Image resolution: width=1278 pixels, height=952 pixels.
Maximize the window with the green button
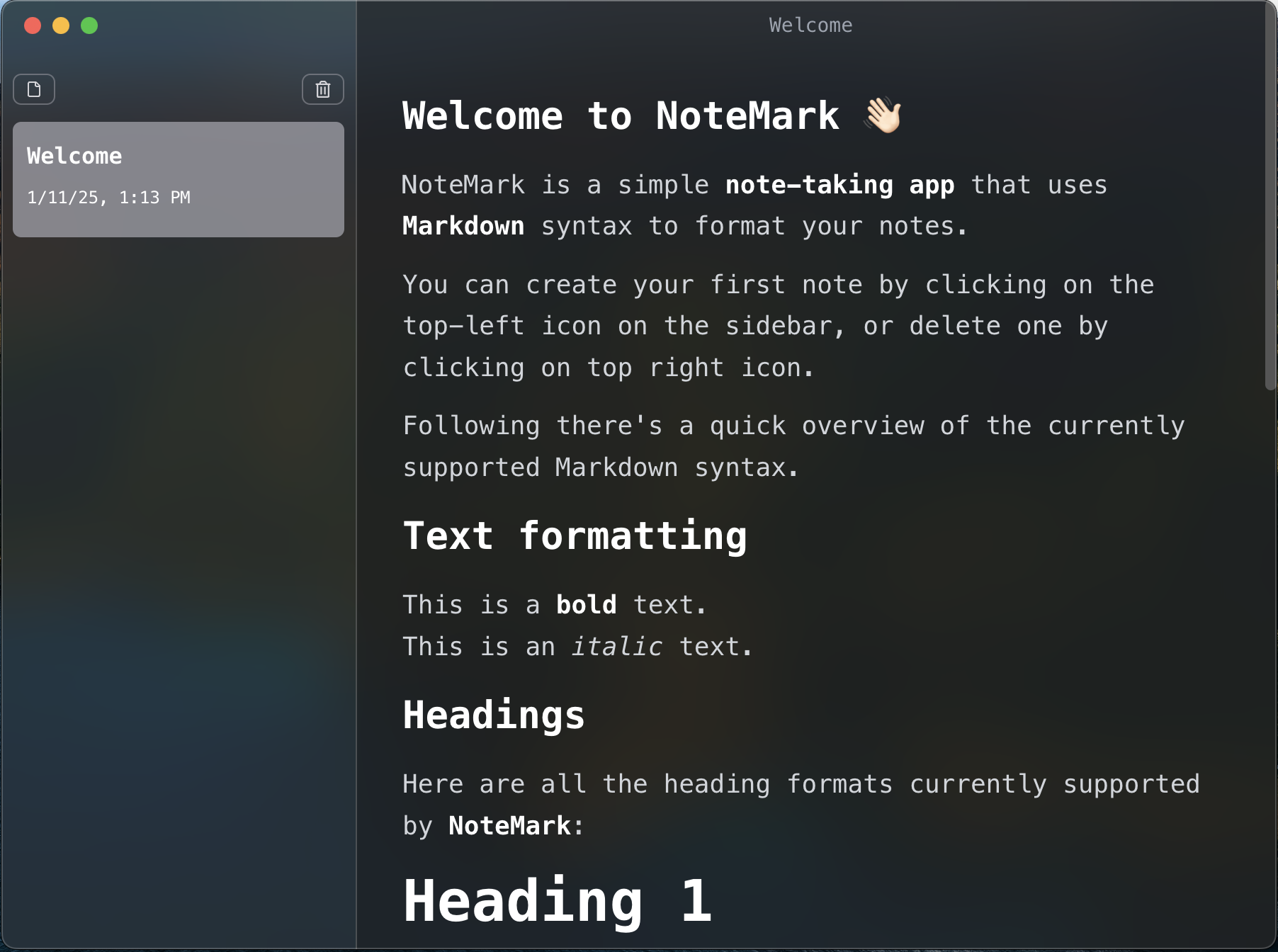(89, 25)
